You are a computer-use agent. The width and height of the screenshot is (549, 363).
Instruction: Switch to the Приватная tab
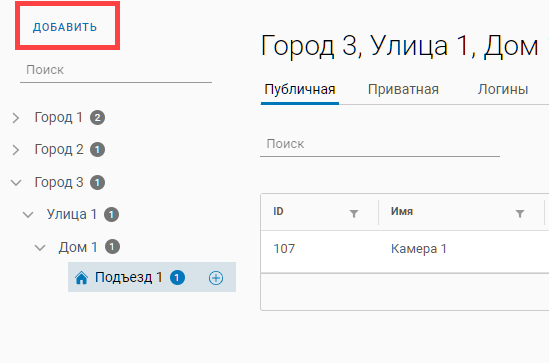point(403,90)
